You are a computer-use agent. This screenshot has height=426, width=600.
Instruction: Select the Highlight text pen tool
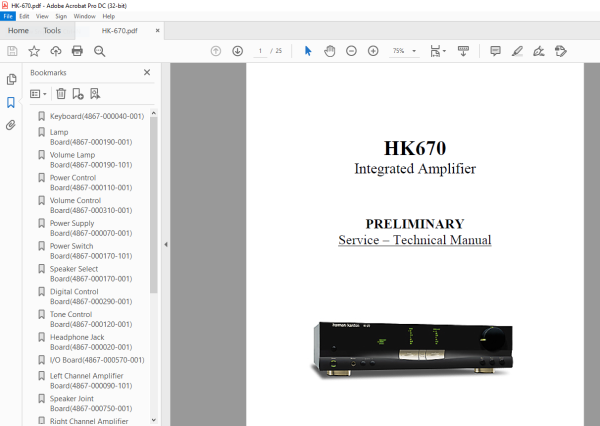pos(517,51)
